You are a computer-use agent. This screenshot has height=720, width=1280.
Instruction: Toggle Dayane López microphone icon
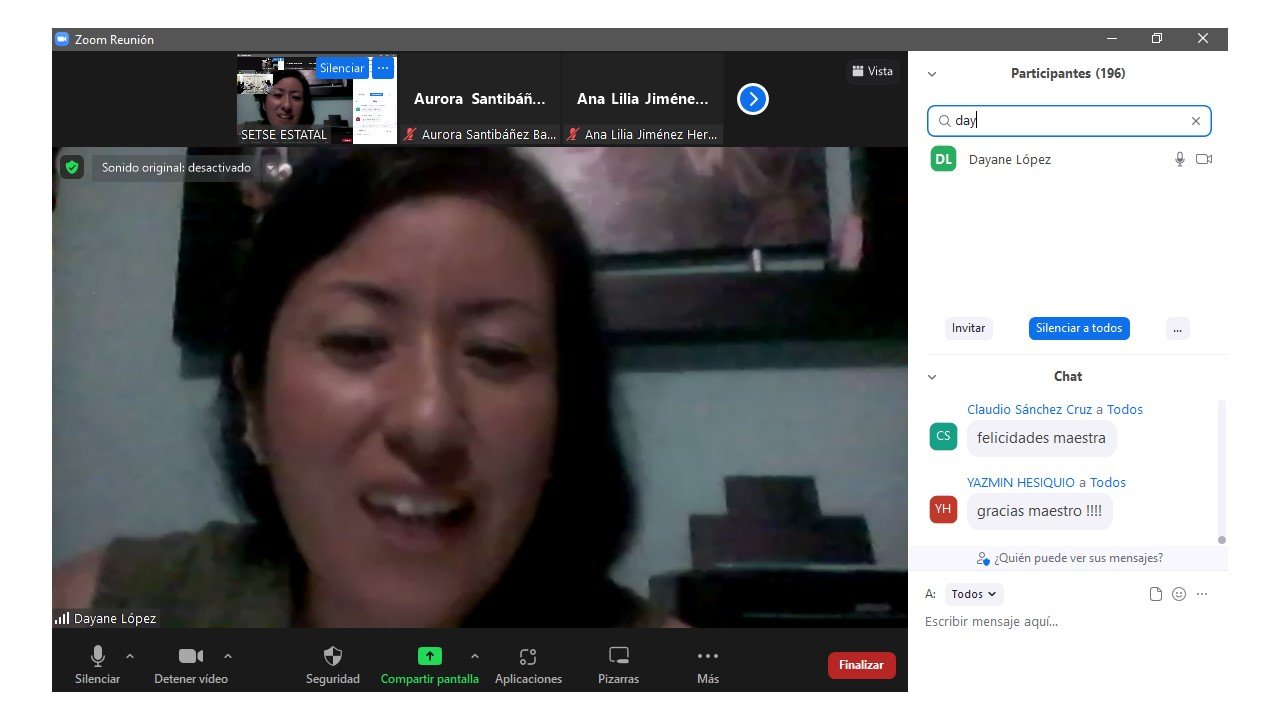(x=1180, y=159)
